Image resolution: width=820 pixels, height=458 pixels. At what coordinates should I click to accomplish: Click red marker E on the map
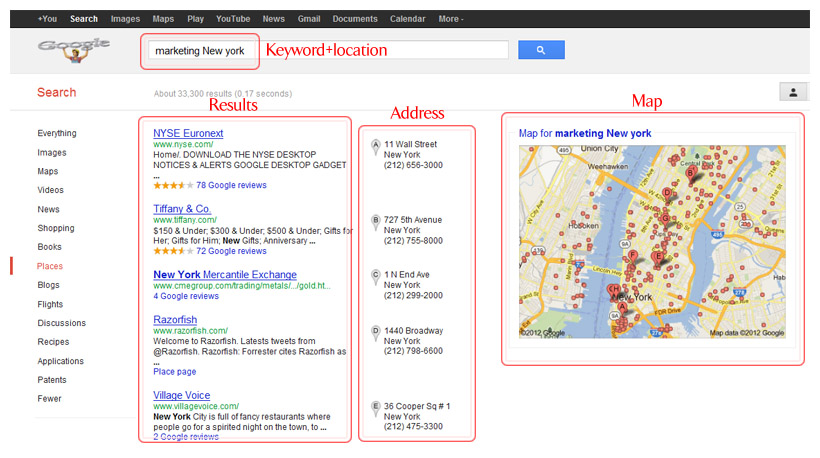pos(658,258)
